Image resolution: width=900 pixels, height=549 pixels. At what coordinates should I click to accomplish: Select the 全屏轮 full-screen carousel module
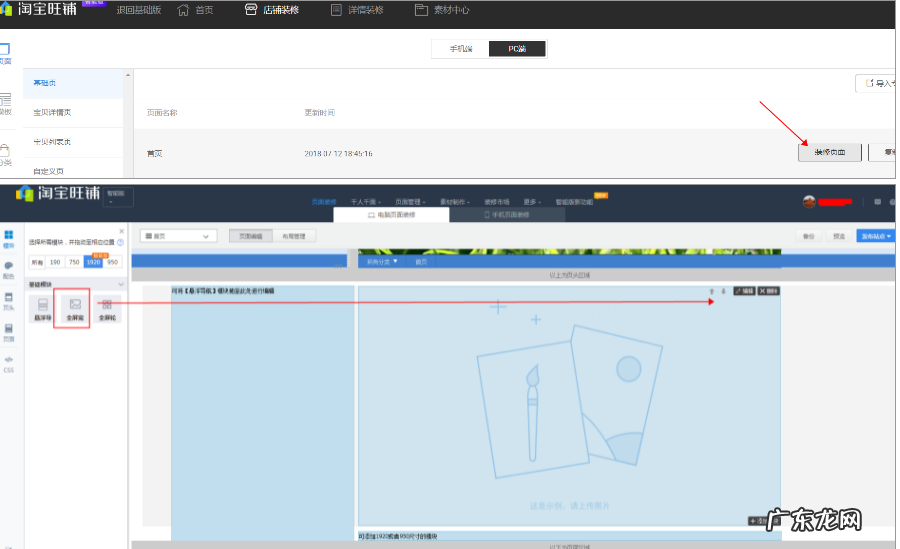point(106,308)
